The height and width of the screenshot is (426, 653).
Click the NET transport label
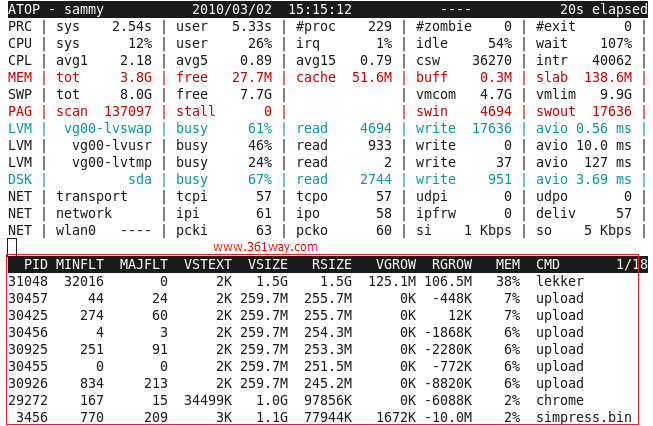click(x=92, y=197)
